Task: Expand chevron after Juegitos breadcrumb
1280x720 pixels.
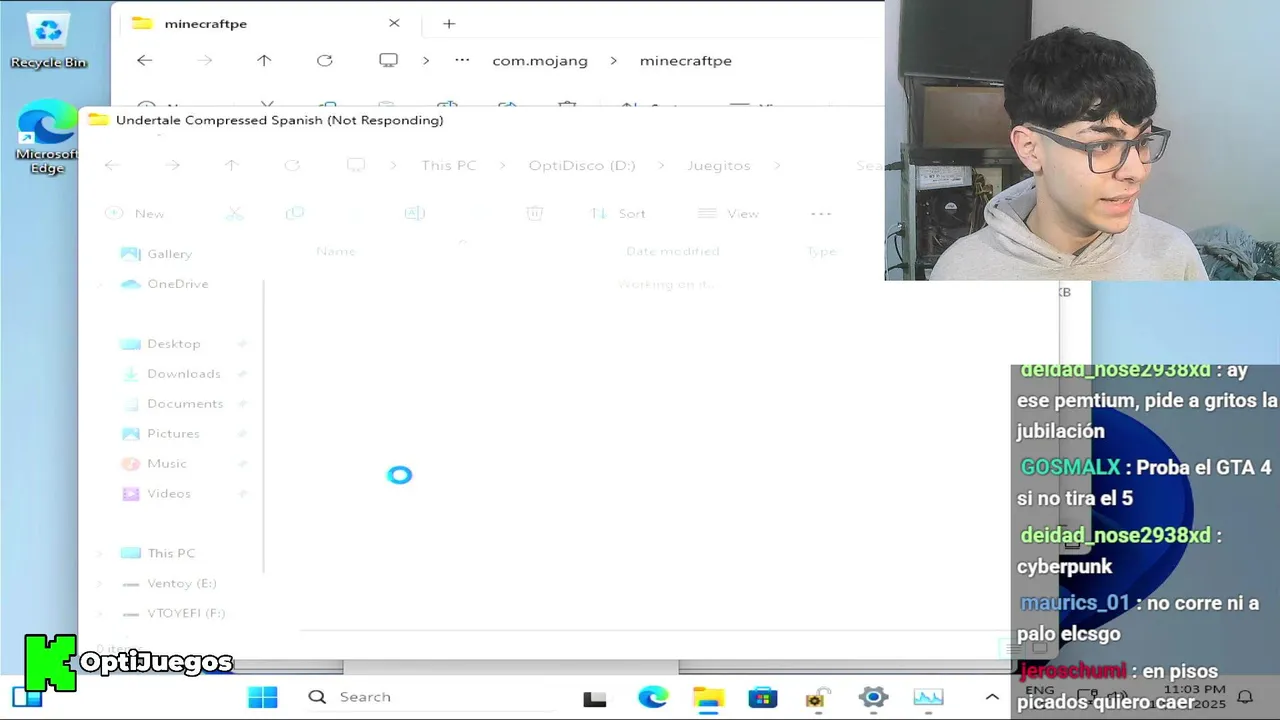Action: pos(777,165)
